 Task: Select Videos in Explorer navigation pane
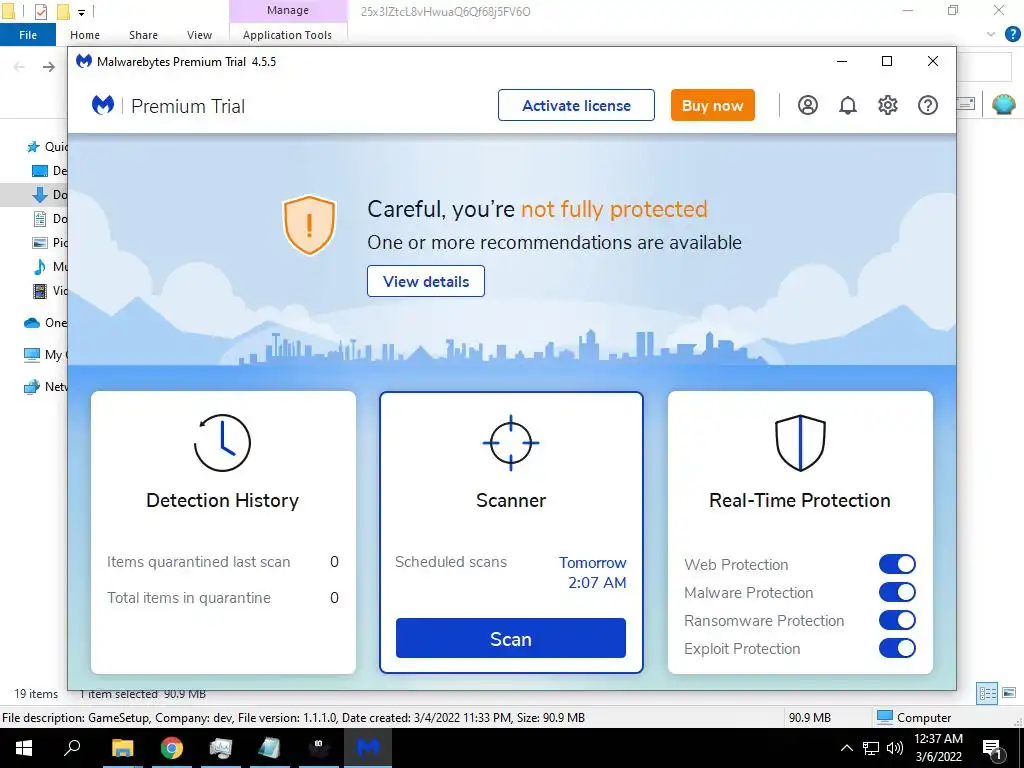50,291
